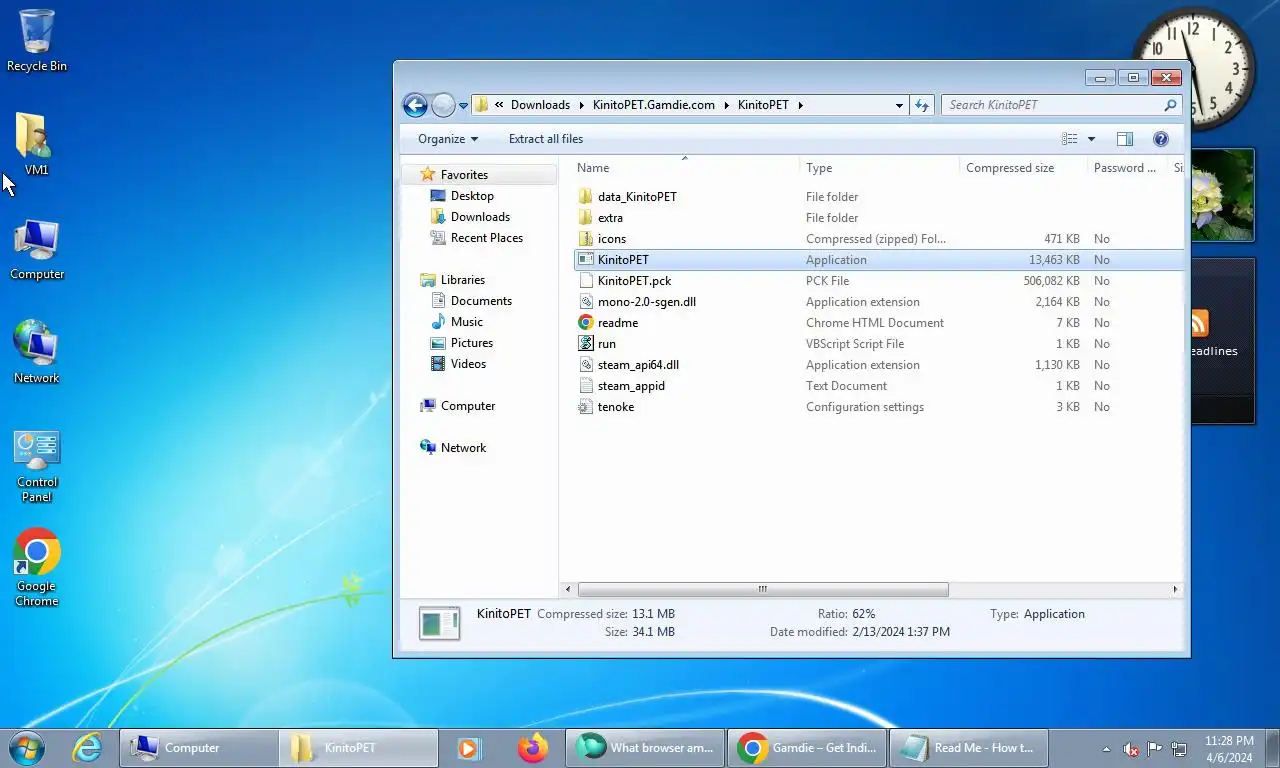Select Documents library in navigation pane
This screenshot has width=1280, height=768.
481,301
